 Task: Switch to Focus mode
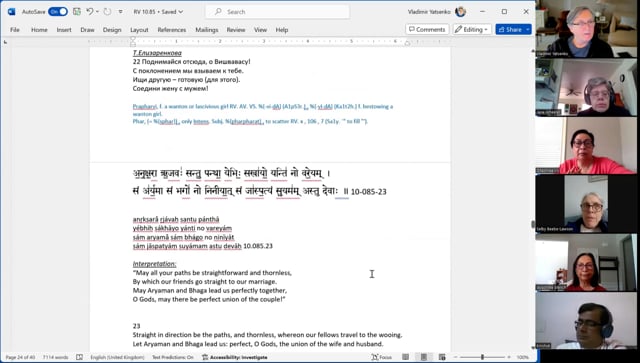(x=381, y=357)
